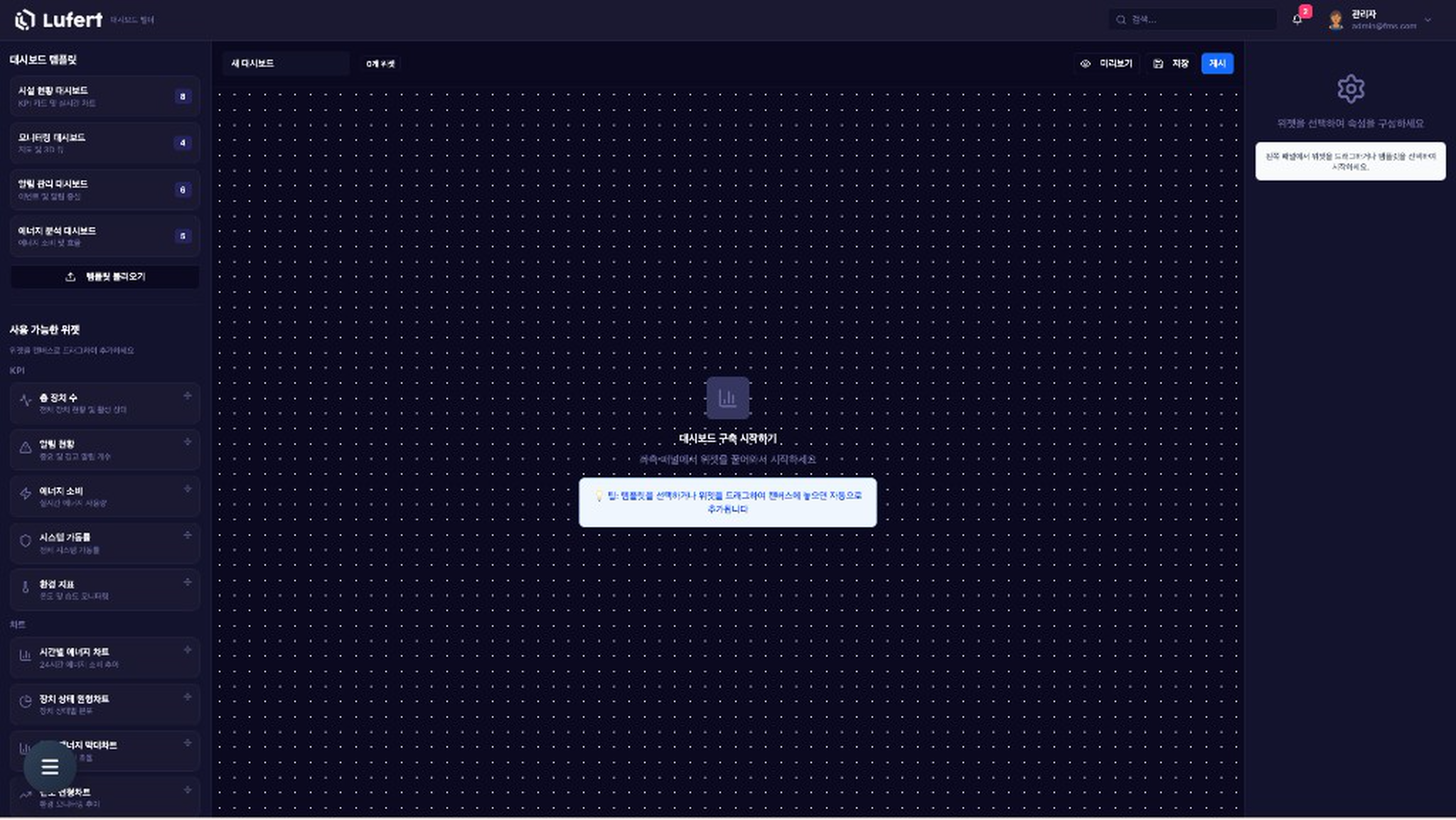Click the thermometer icon of 환경 지표
1456x820 pixels.
(26, 587)
